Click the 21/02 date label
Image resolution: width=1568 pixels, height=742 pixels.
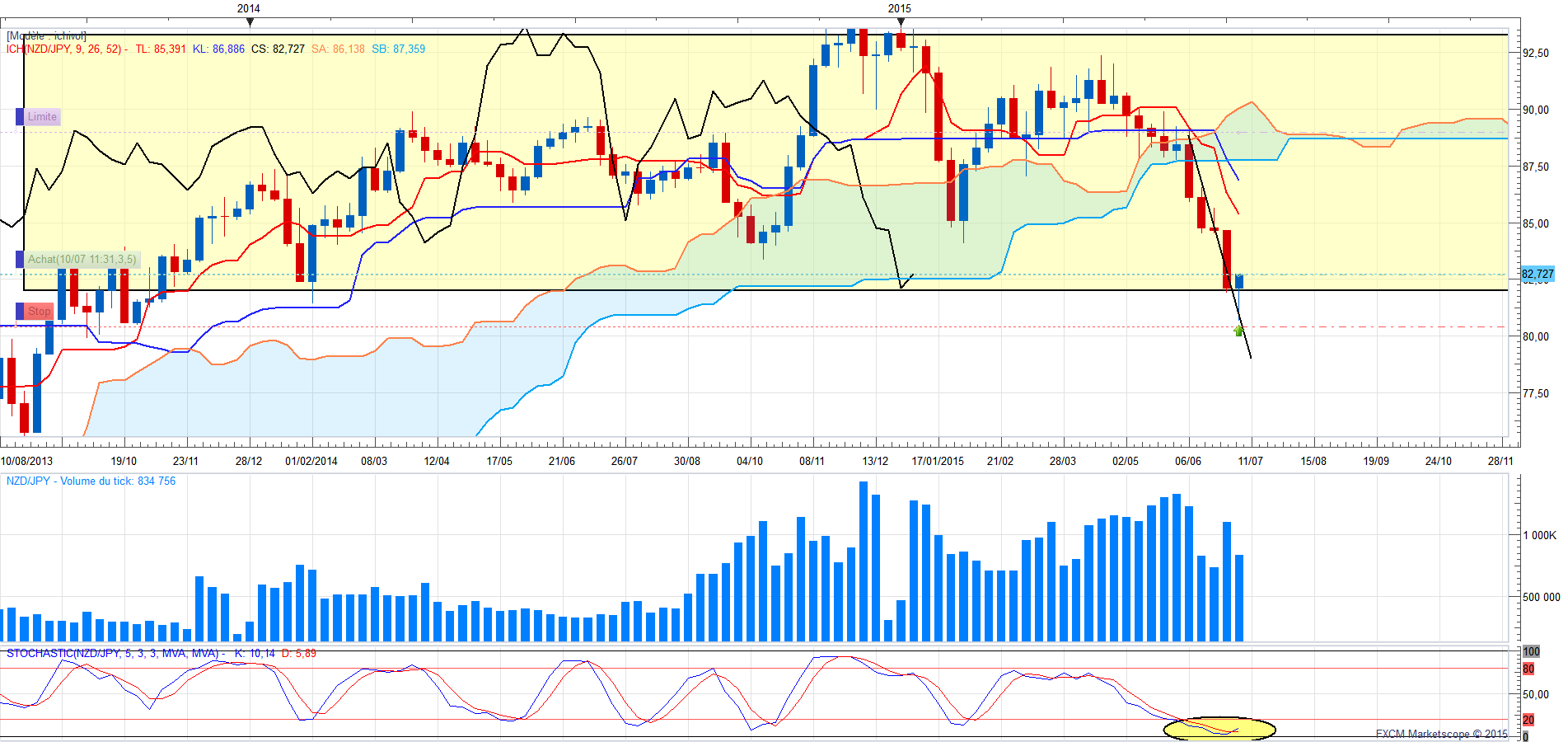click(x=1000, y=462)
